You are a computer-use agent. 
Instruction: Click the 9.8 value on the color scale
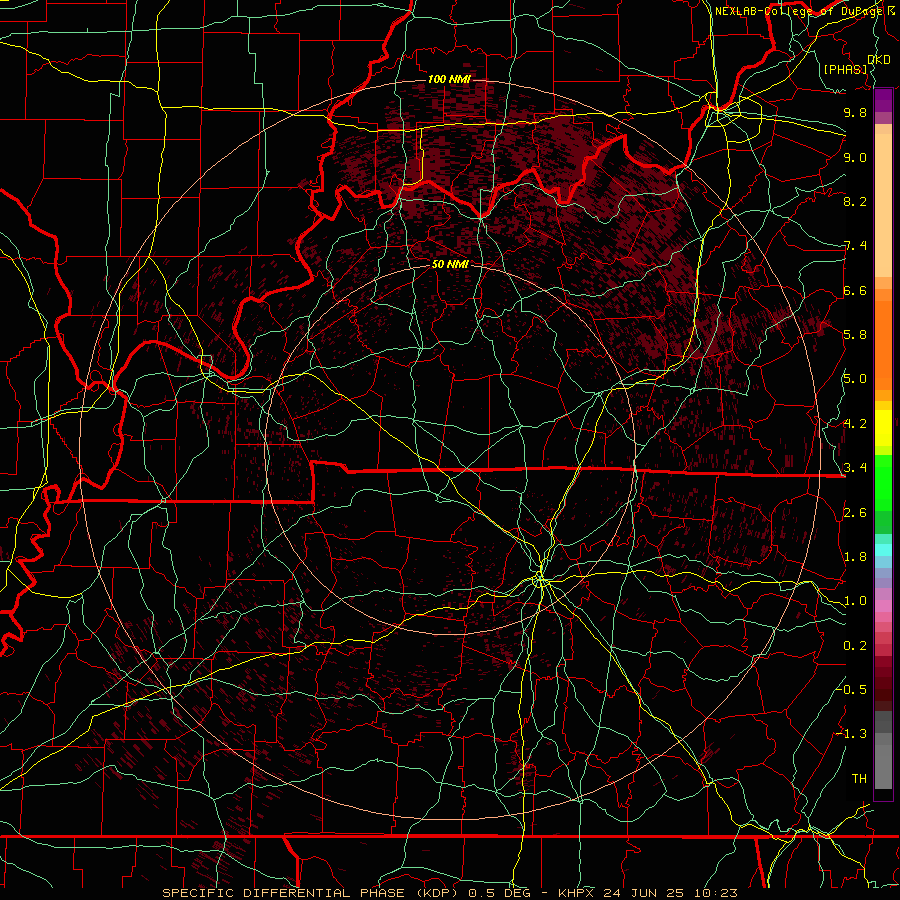(x=855, y=112)
